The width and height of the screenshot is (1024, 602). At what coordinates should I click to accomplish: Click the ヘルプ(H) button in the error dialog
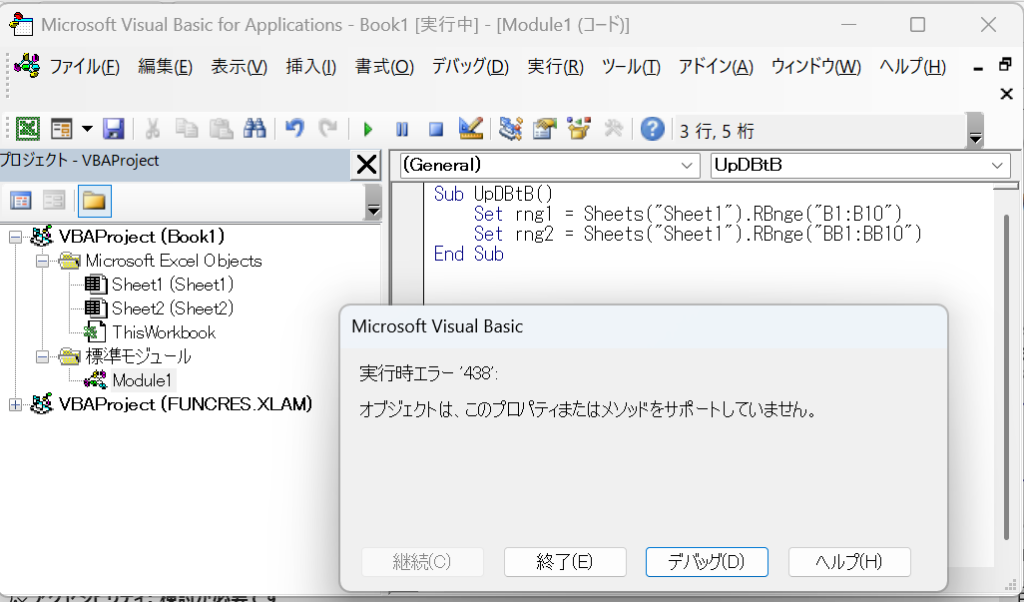(850, 562)
